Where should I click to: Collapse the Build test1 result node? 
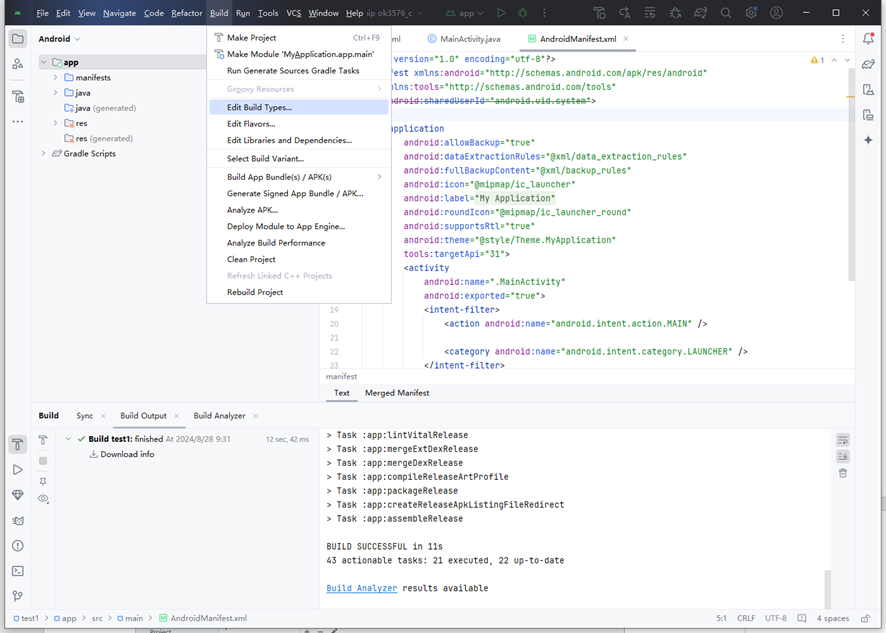[x=68, y=439]
